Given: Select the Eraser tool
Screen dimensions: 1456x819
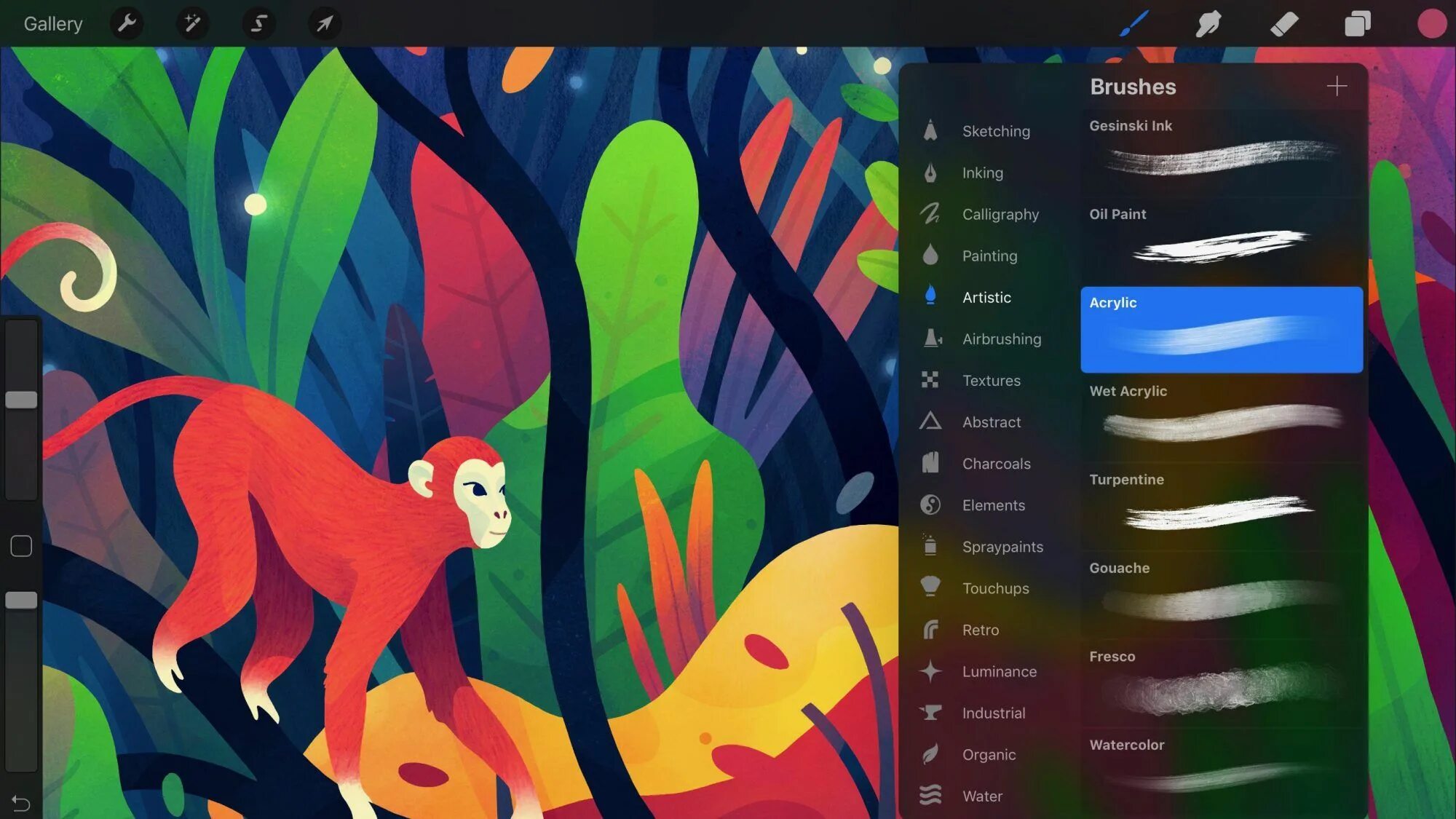Looking at the screenshot, I should tap(1283, 23).
